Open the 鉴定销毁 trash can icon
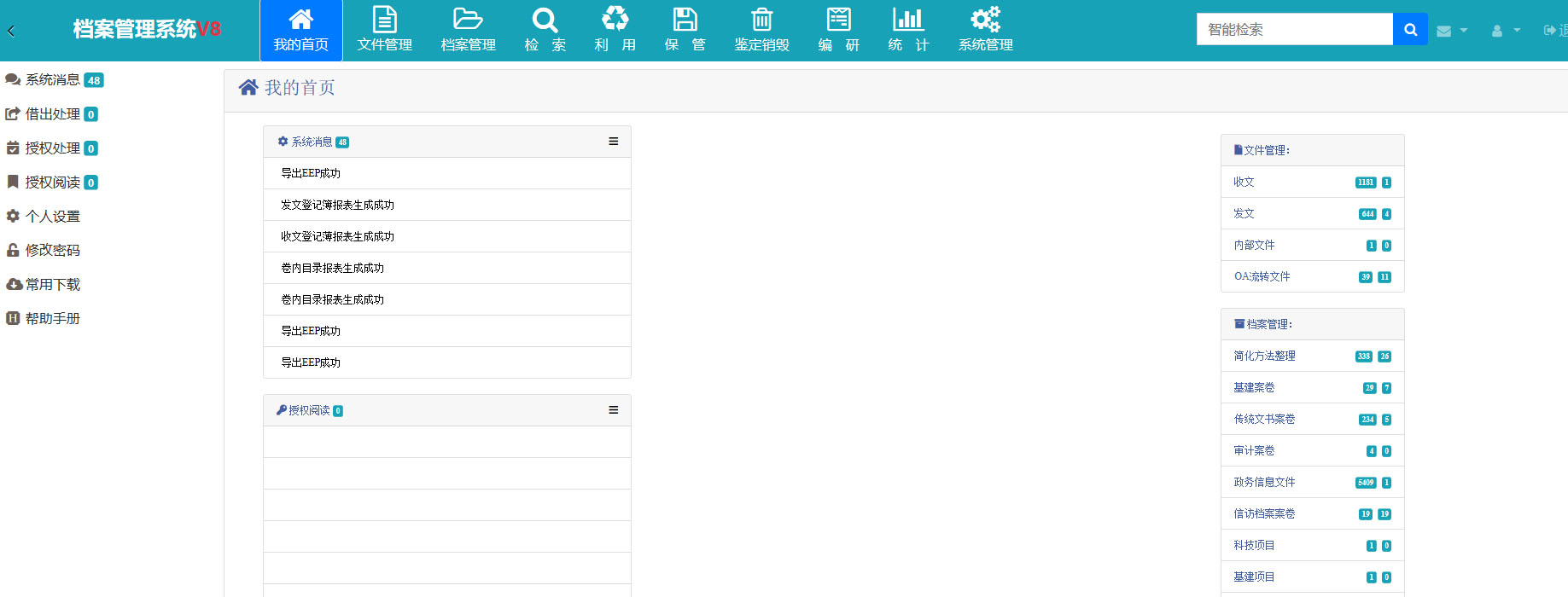1568x597 pixels. click(761, 20)
